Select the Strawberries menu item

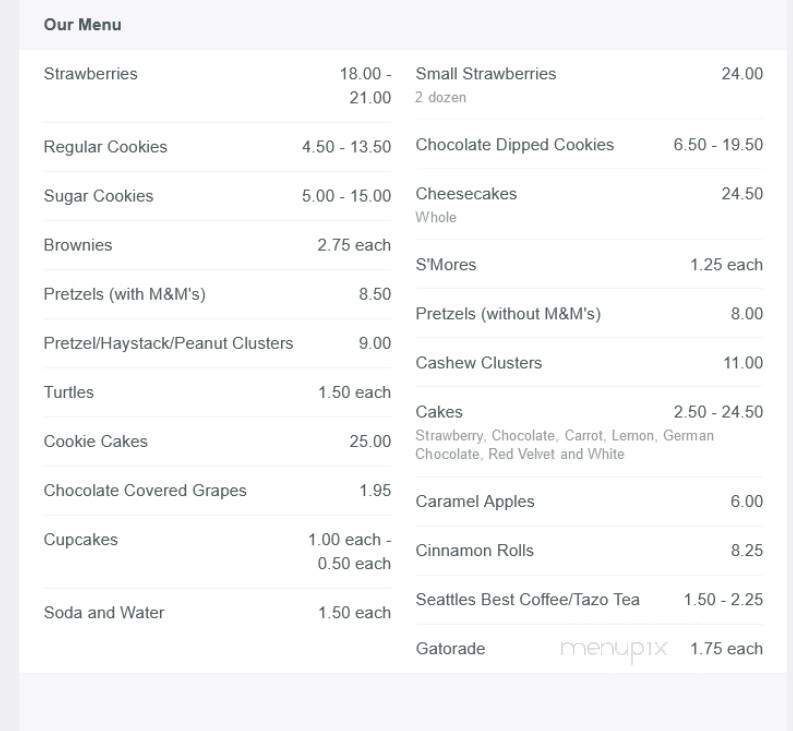[x=91, y=74]
